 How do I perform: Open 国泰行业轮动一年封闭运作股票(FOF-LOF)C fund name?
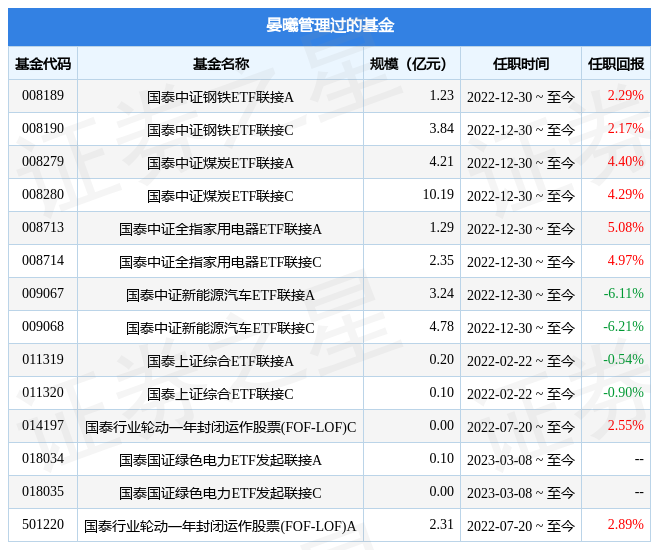[x=220, y=427]
